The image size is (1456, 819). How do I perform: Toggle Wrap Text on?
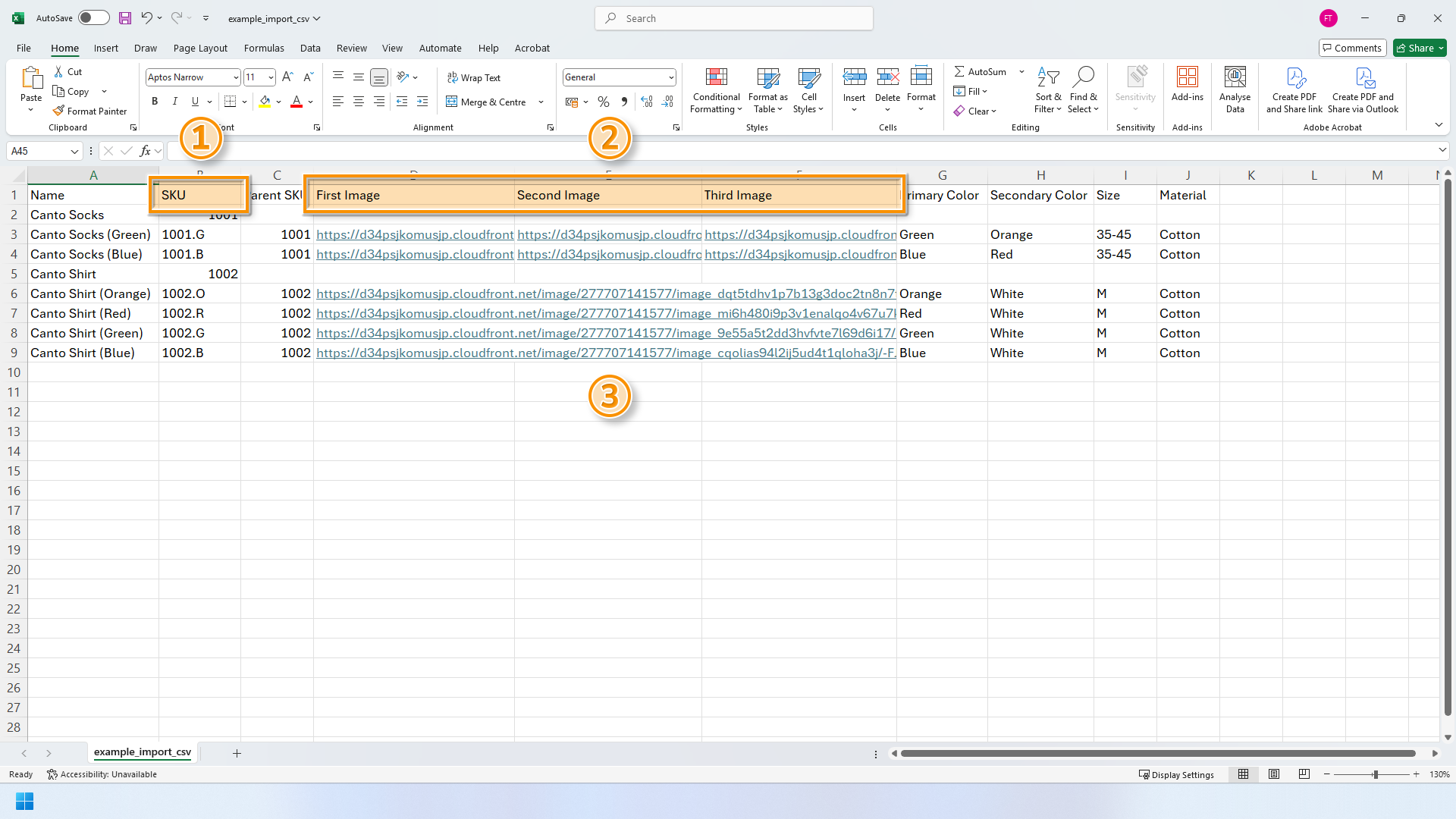tap(474, 77)
